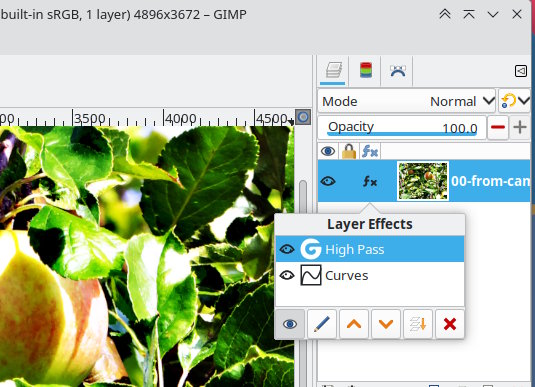Image resolution: width=535 pixels, height=387 pixels.
Task: Click the canvas navigation icon at ruler corner
Action: (303, 117)
